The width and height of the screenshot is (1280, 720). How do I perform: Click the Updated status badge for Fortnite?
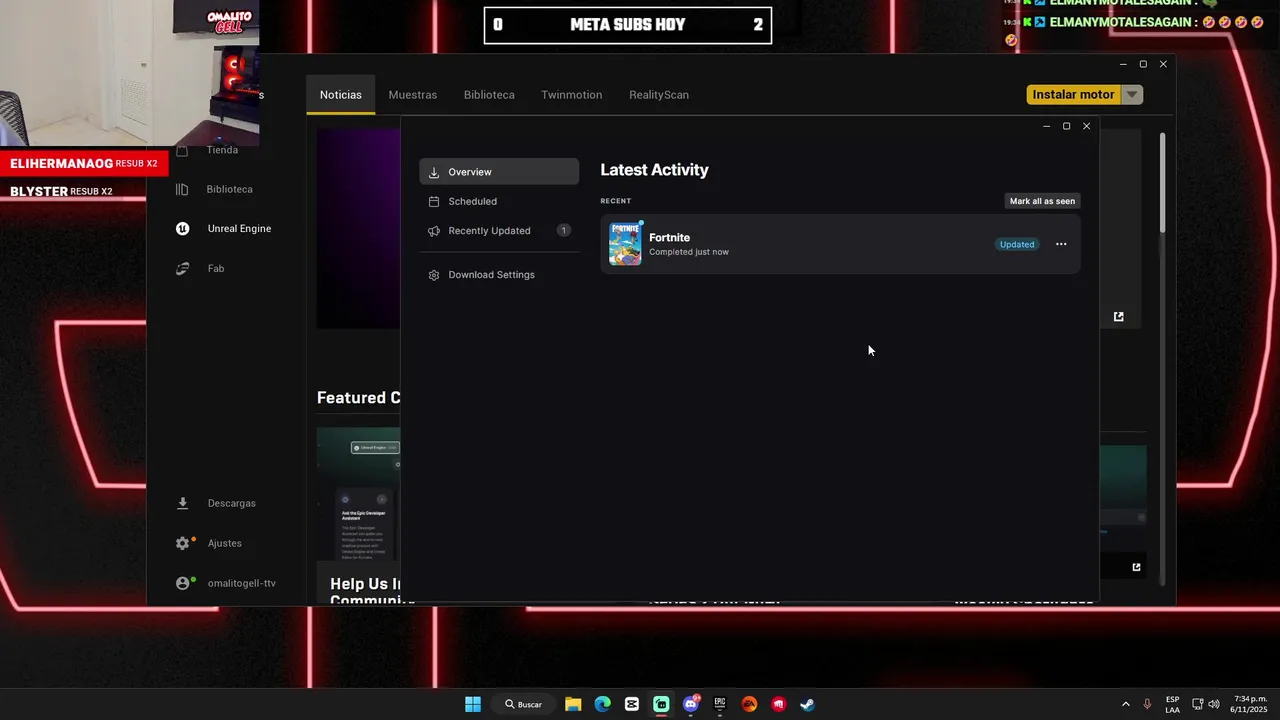pos(1017,244)
